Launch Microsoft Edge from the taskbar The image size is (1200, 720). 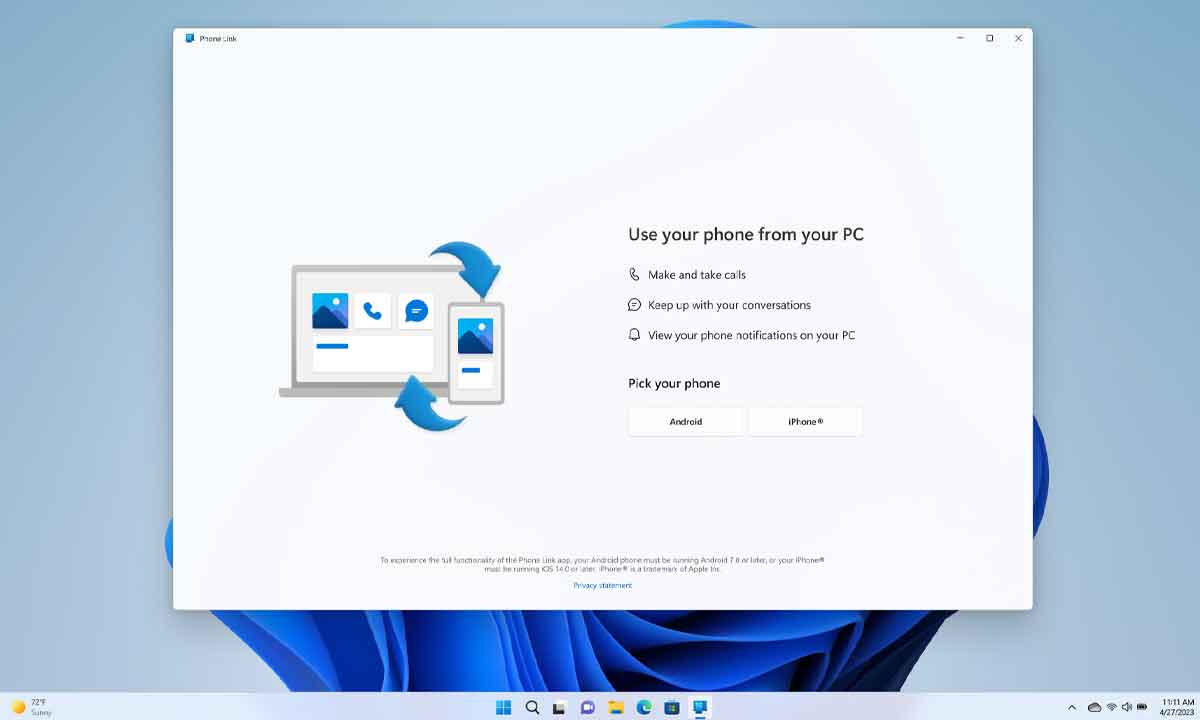[x=644, y=707]
